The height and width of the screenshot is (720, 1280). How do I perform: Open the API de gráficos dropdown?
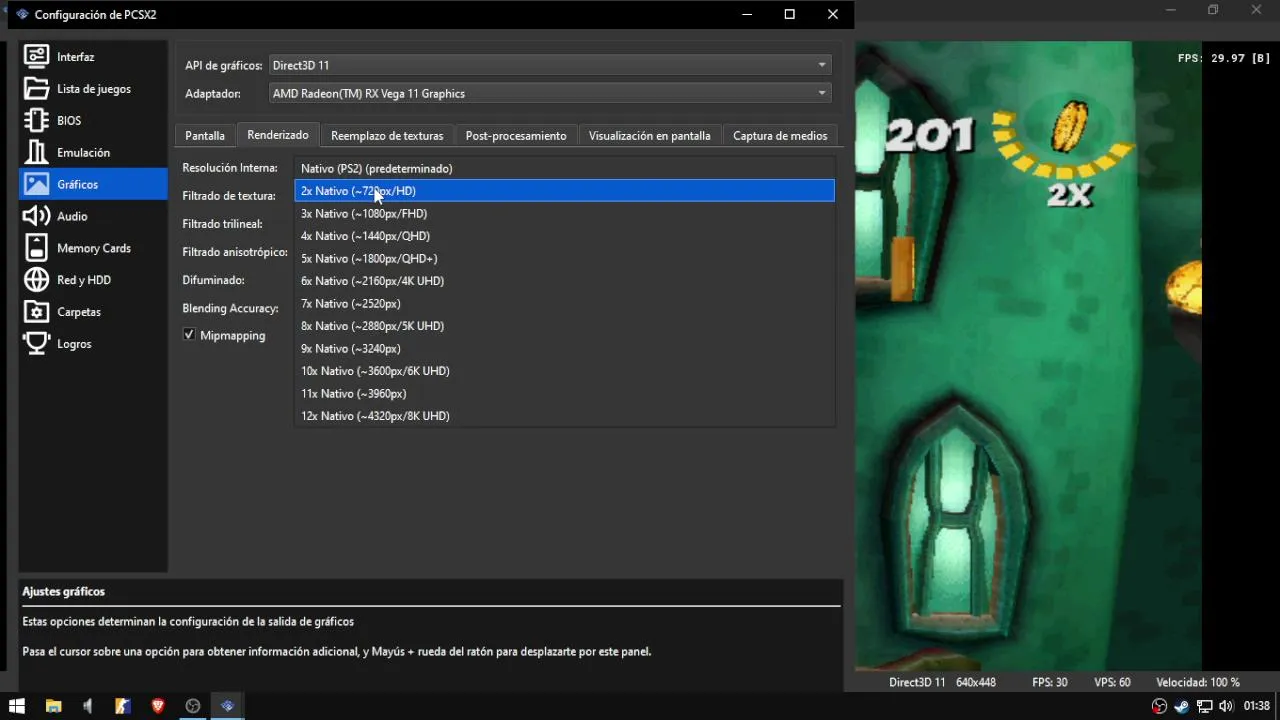coord(550,65)
